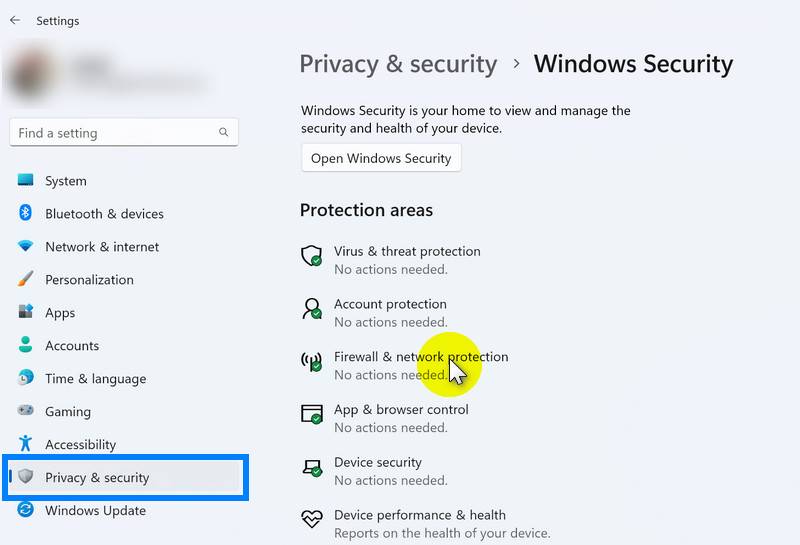The image size is (800, 545).
Task: Click the Device performance & health heart icon
Action: point(312,520)
